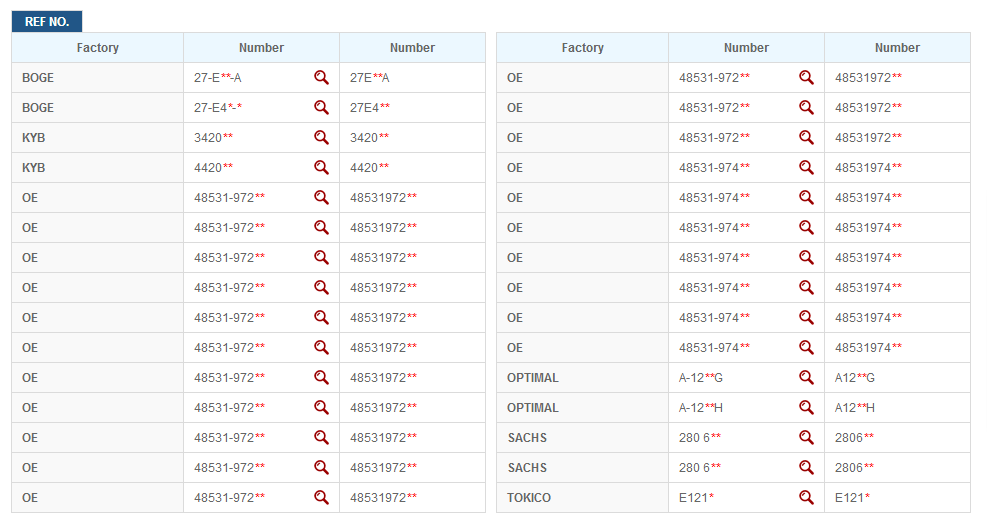Click the magnifier beside KYB 3420**
Image resolution: width=987 pixels, height=516 pixels.
pyautogui.click(x=321, y=137)
